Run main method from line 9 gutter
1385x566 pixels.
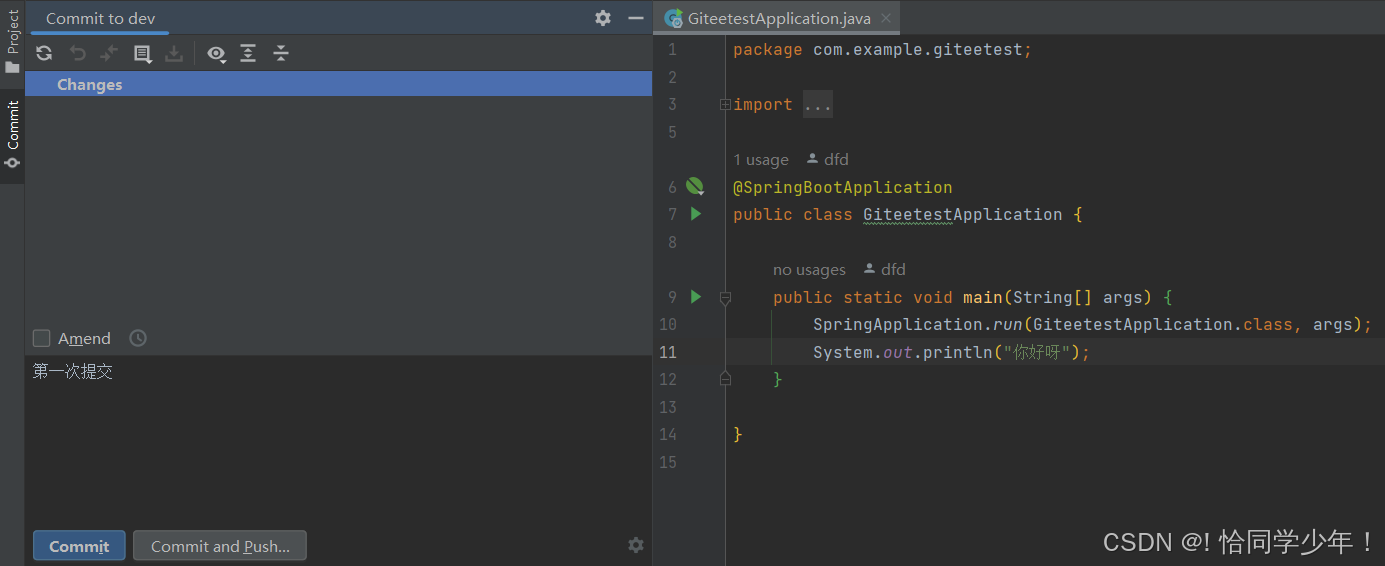(x=696, y=296)
